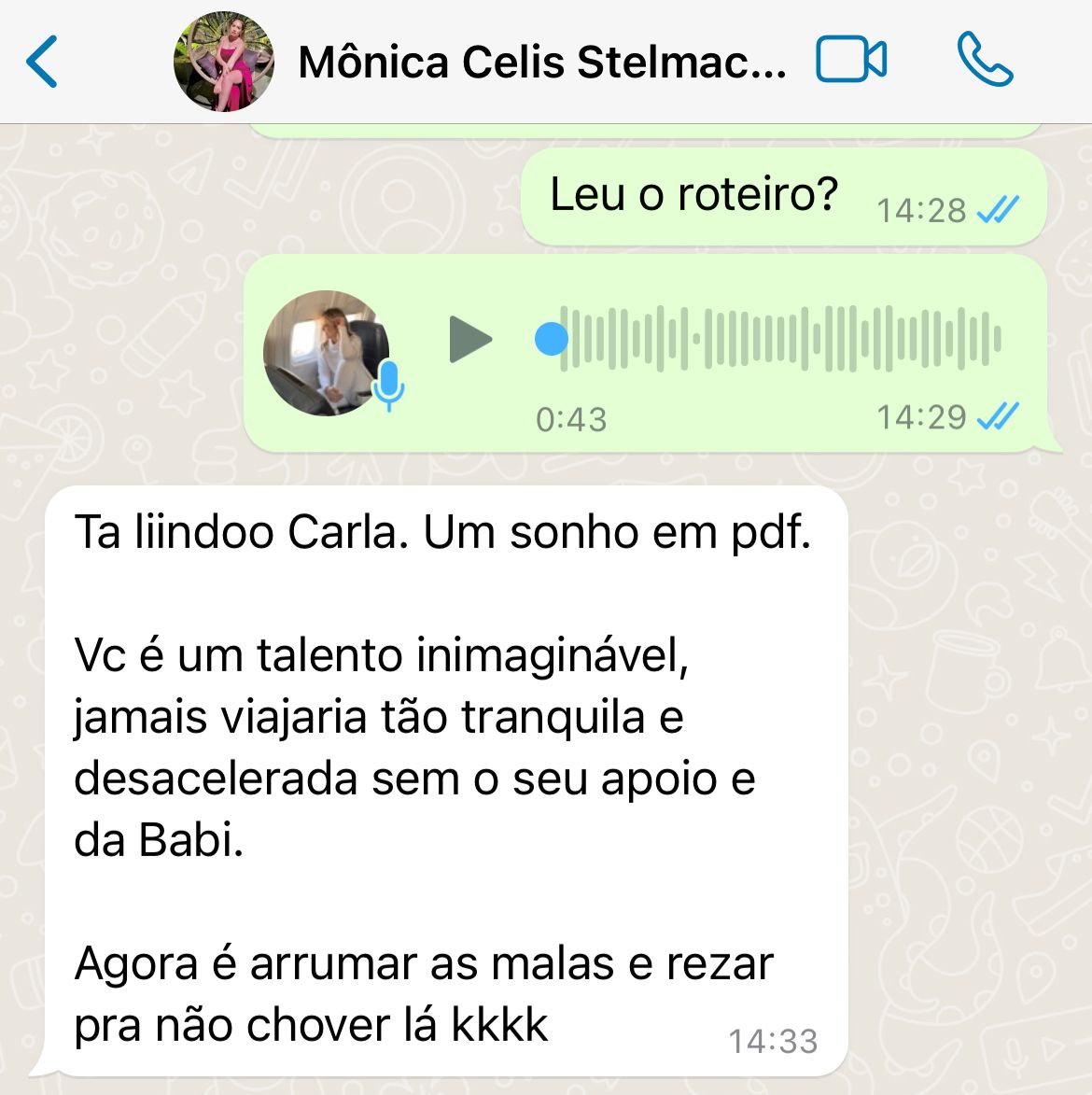Click the partially visible bubble below header
The height and width of the screenshot is (1095, 1092).
tap(644, 131)
